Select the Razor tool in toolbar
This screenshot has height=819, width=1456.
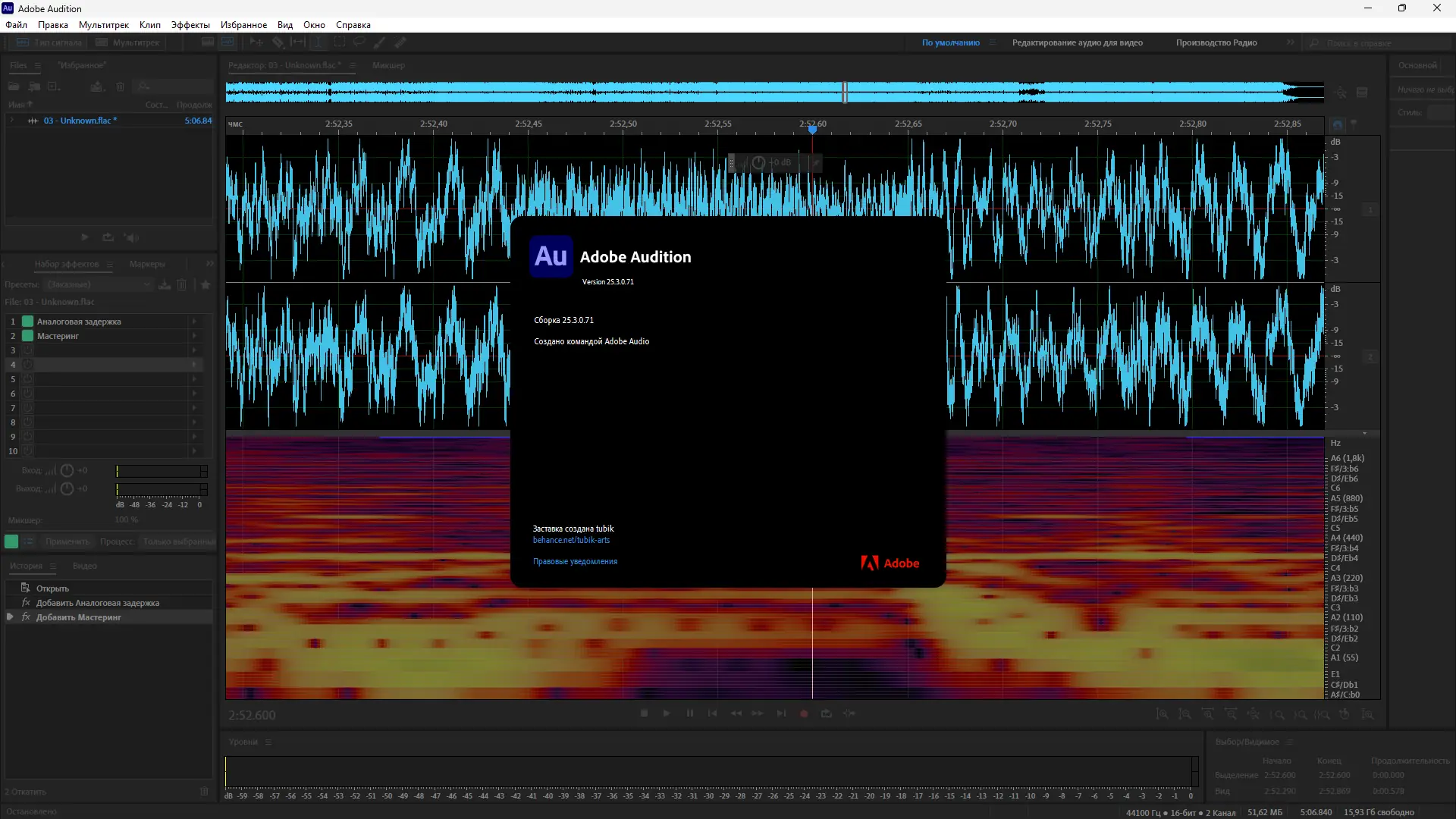278,42
